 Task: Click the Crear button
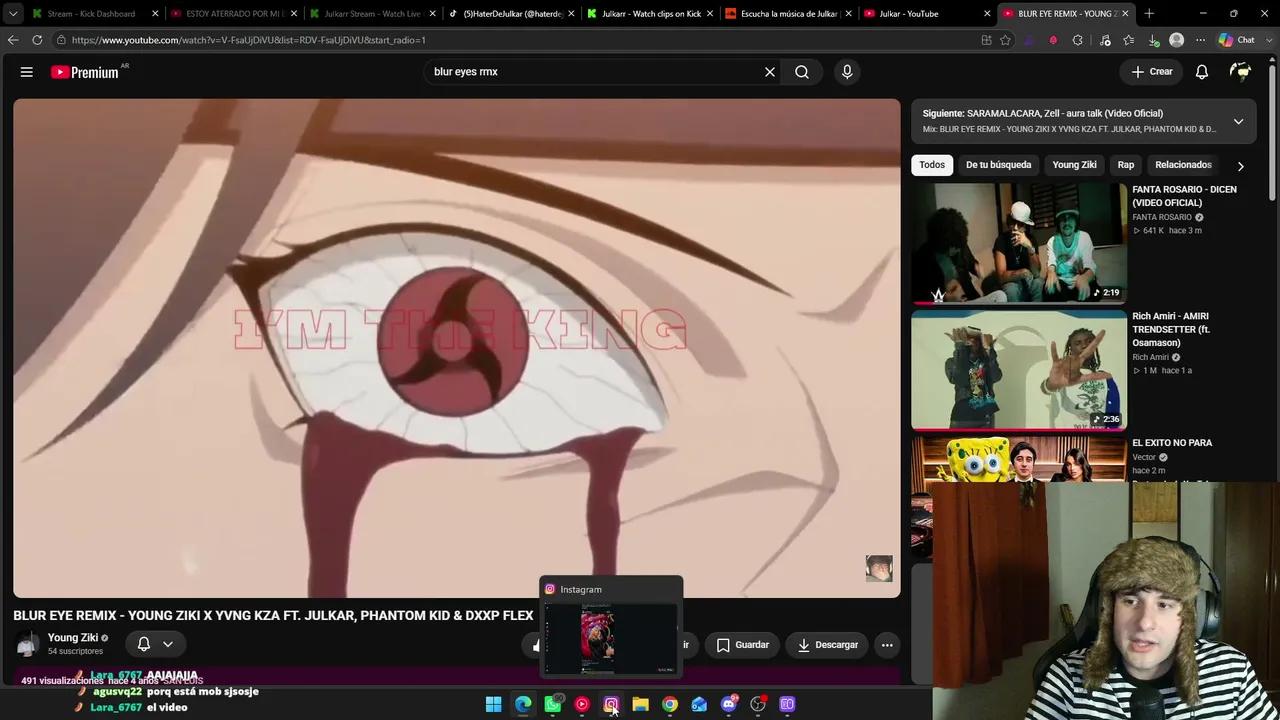click(1152, 72)
